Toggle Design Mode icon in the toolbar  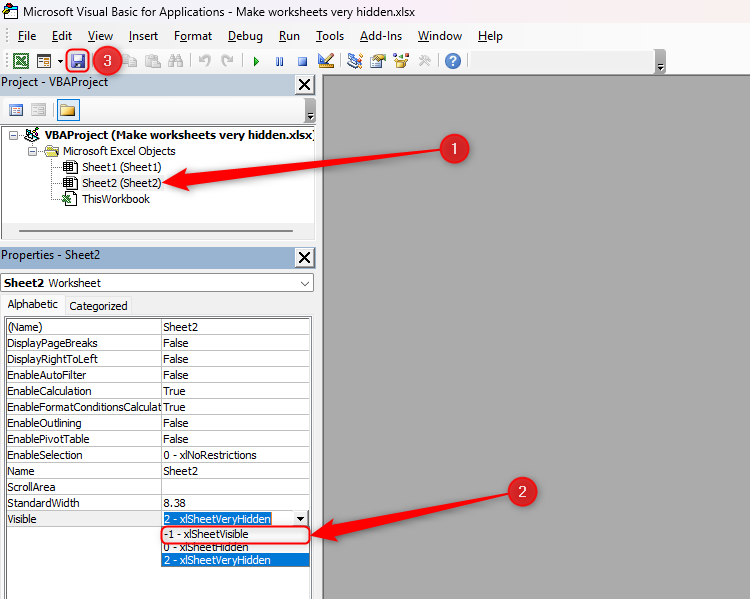pyautogui.click(x=325, y=61)
